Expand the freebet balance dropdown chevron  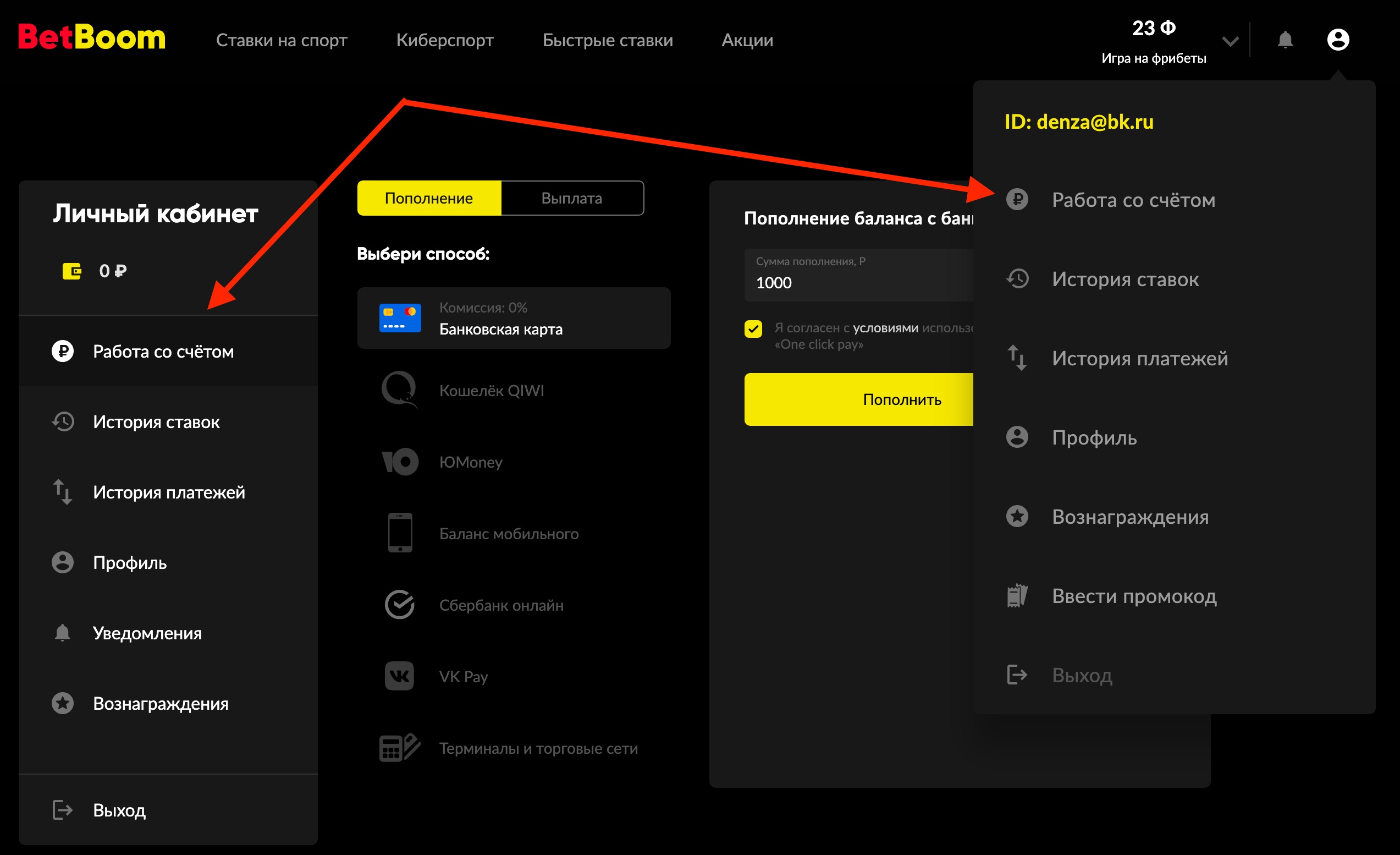click(1230, 41)
